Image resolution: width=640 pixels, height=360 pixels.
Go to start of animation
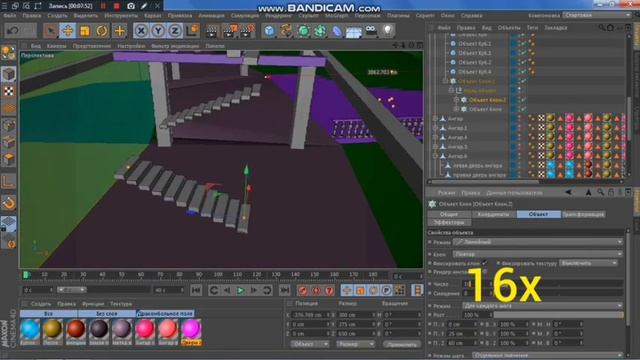click(196, 290)
